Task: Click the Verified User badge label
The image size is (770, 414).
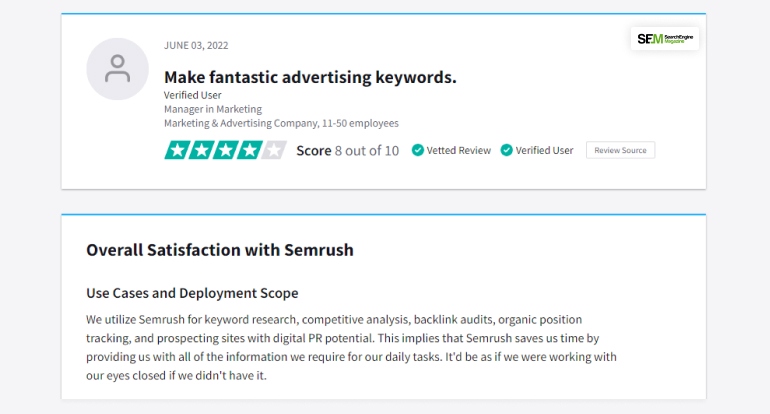Action: [x=544, y=150]
